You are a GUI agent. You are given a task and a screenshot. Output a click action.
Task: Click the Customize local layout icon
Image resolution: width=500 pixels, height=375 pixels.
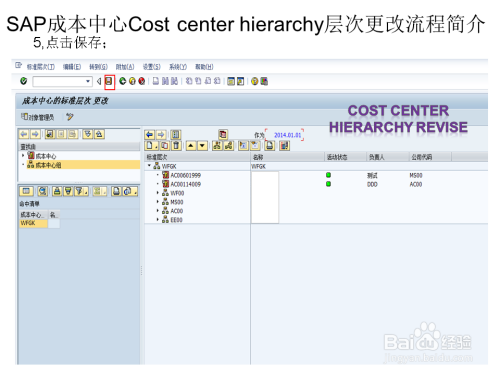[x=264, y=81]
